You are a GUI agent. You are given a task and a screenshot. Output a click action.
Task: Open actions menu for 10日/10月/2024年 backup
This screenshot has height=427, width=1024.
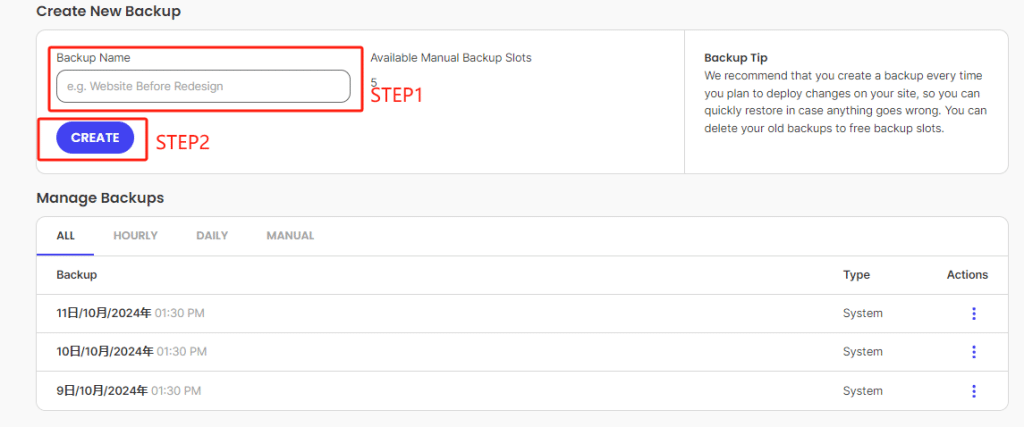[x=973, y=352]
